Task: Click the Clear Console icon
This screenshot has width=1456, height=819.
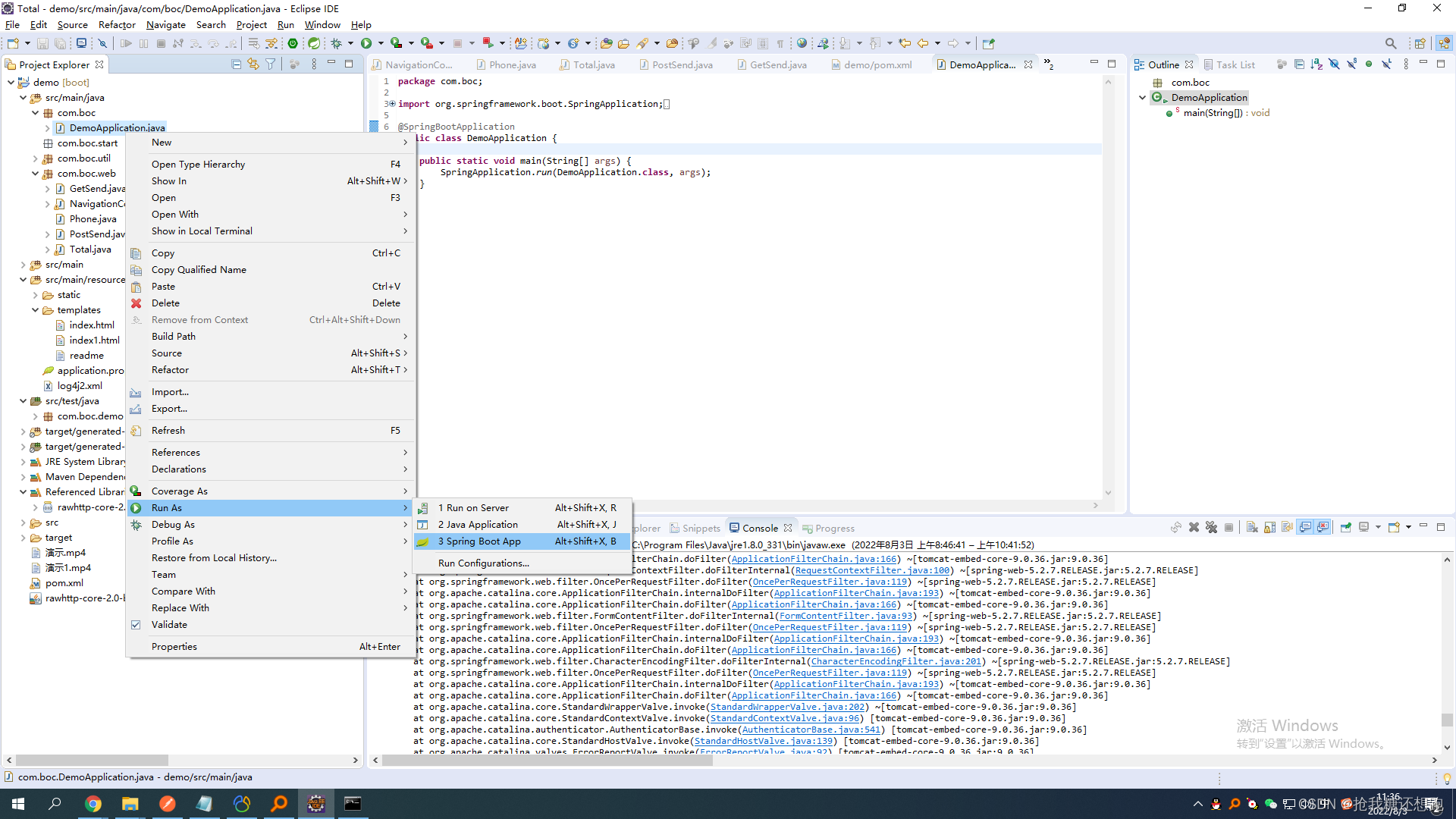Action: click(x=1252, y=528)
